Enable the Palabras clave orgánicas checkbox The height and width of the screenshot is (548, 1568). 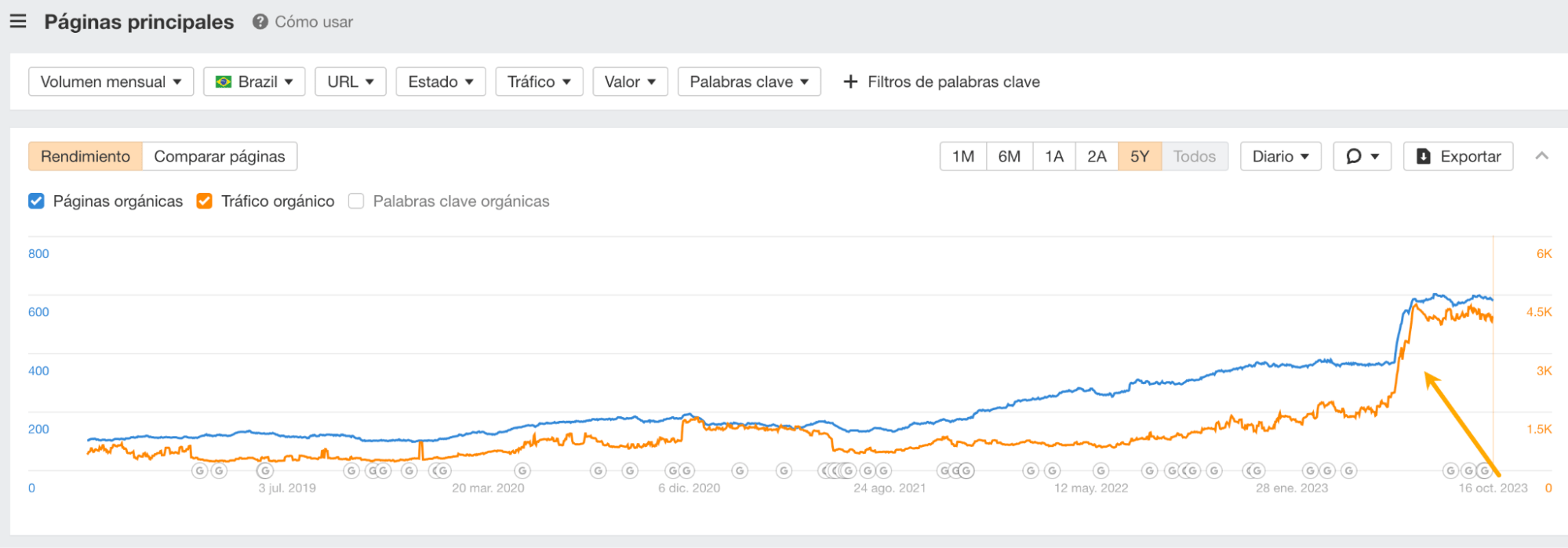click(355, 201)
